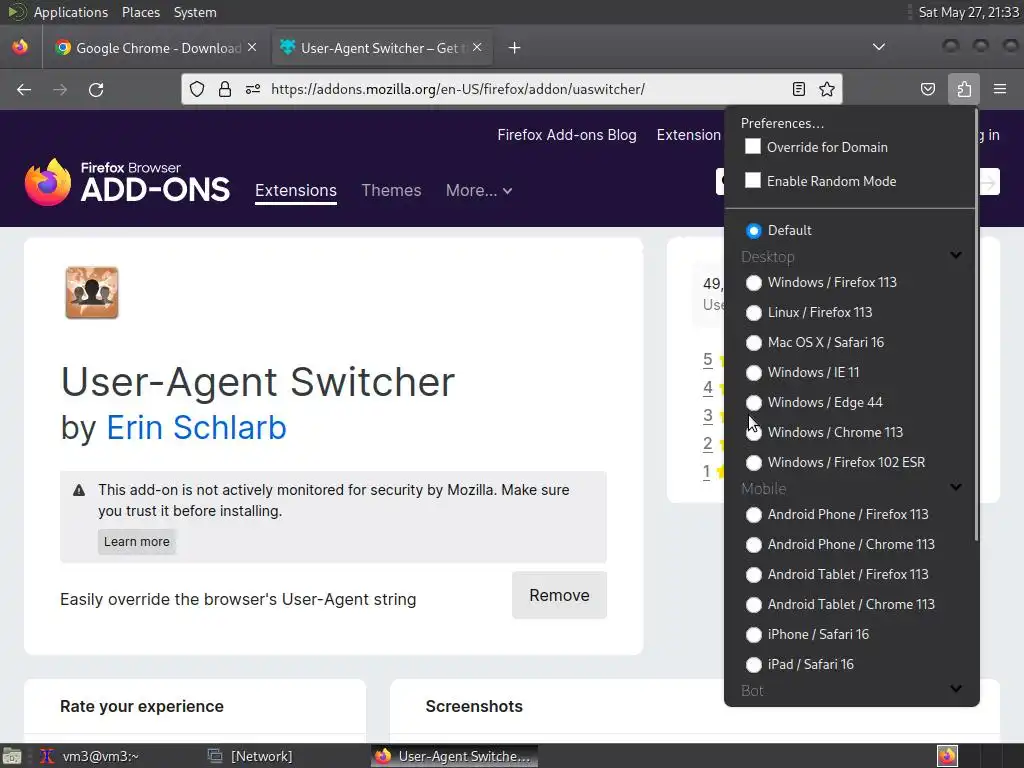Click the User-Agent Switcher add-on icon image
Image resolution: width=1024 pixels, height=768 pixels.
(x=91, y=293)
